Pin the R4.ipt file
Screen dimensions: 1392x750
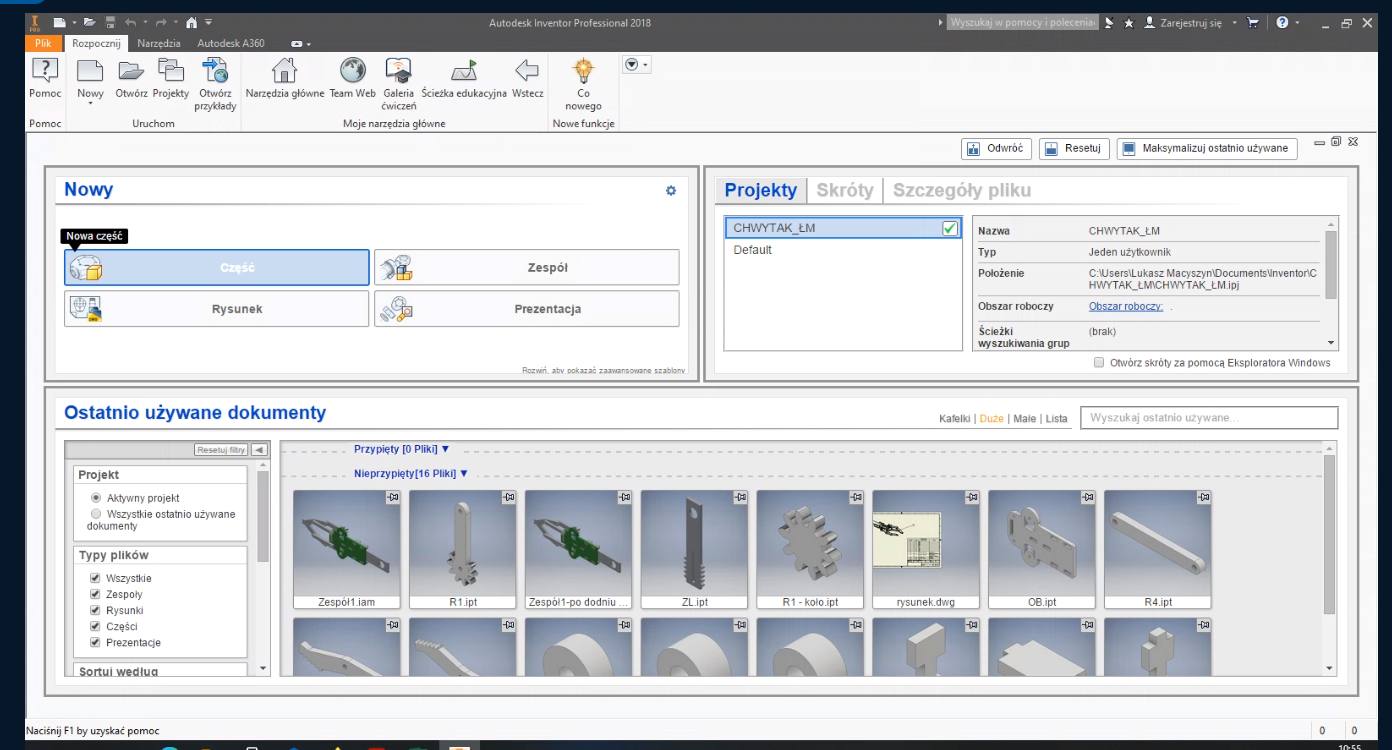[x=1203, y=497]
